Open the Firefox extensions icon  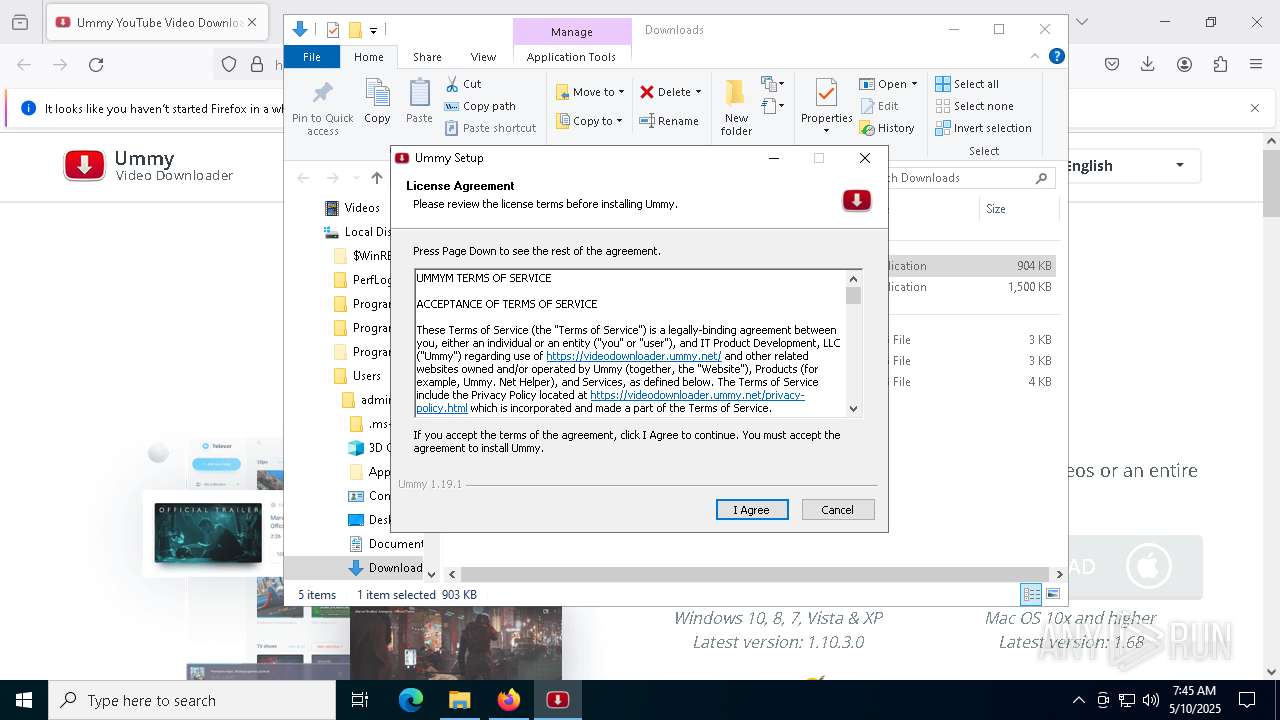(1220, 65)
